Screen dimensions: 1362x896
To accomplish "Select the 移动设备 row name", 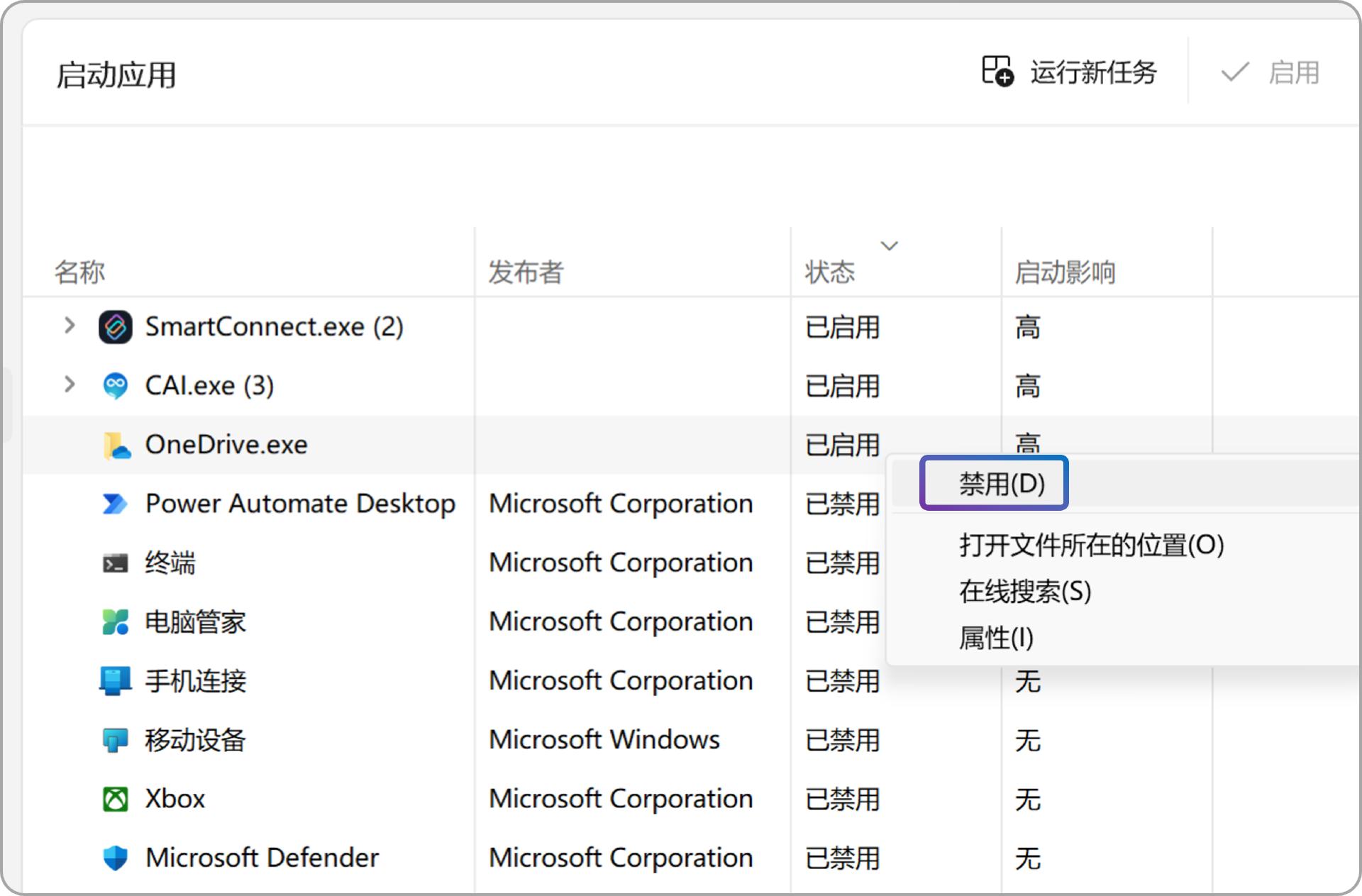I will point(195,740).
